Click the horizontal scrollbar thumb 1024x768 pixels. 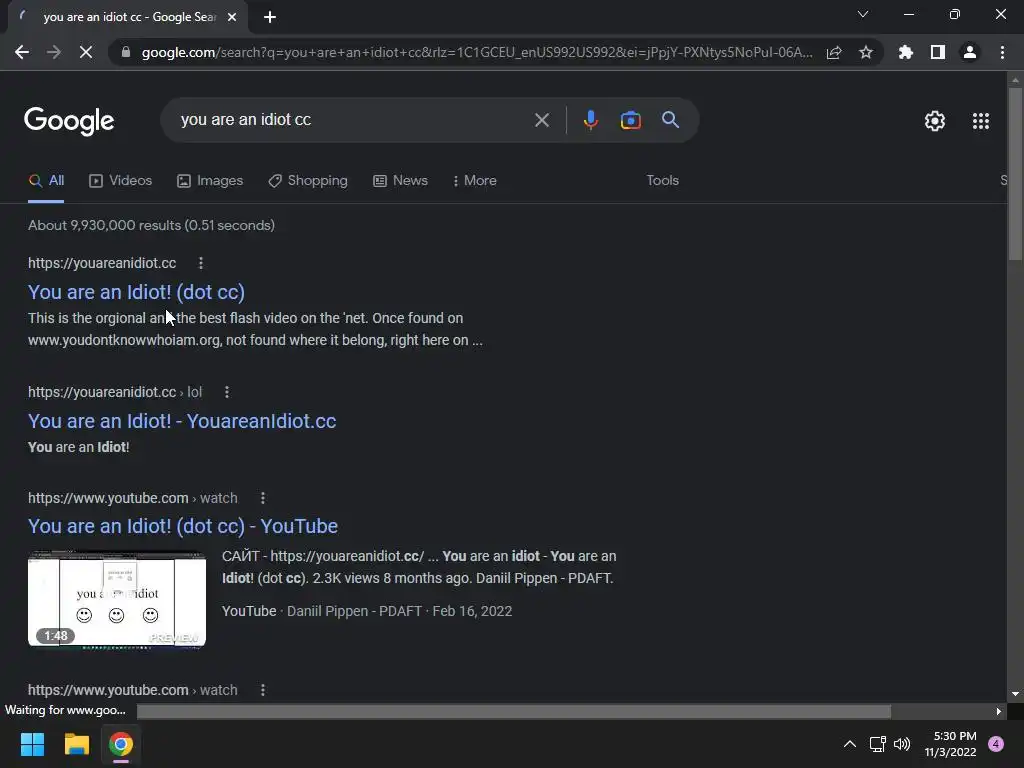coord(514,711)
